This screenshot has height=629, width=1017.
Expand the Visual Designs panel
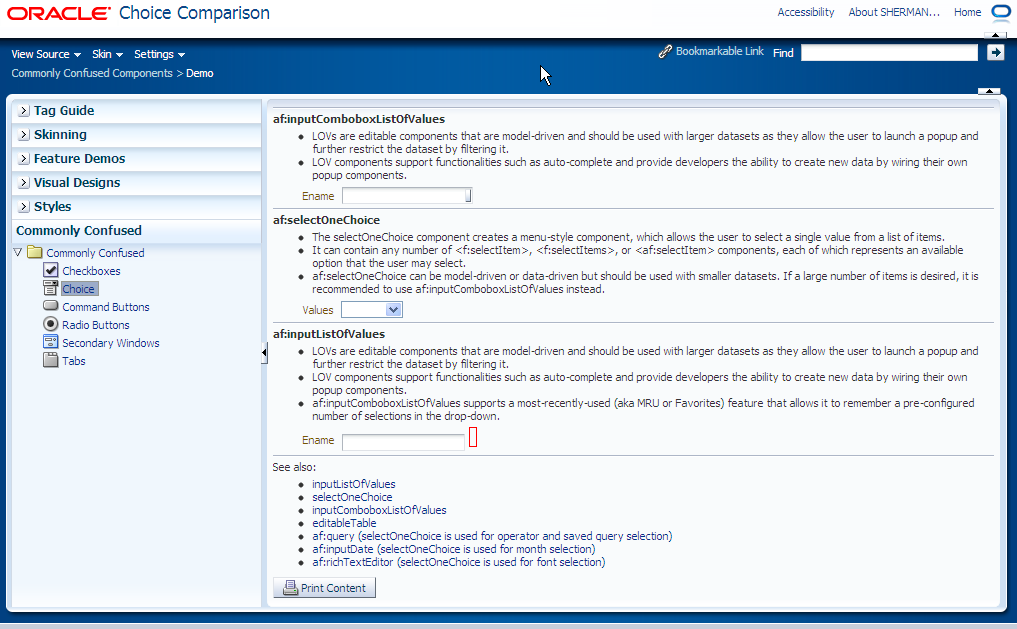[x=24, y=182]
